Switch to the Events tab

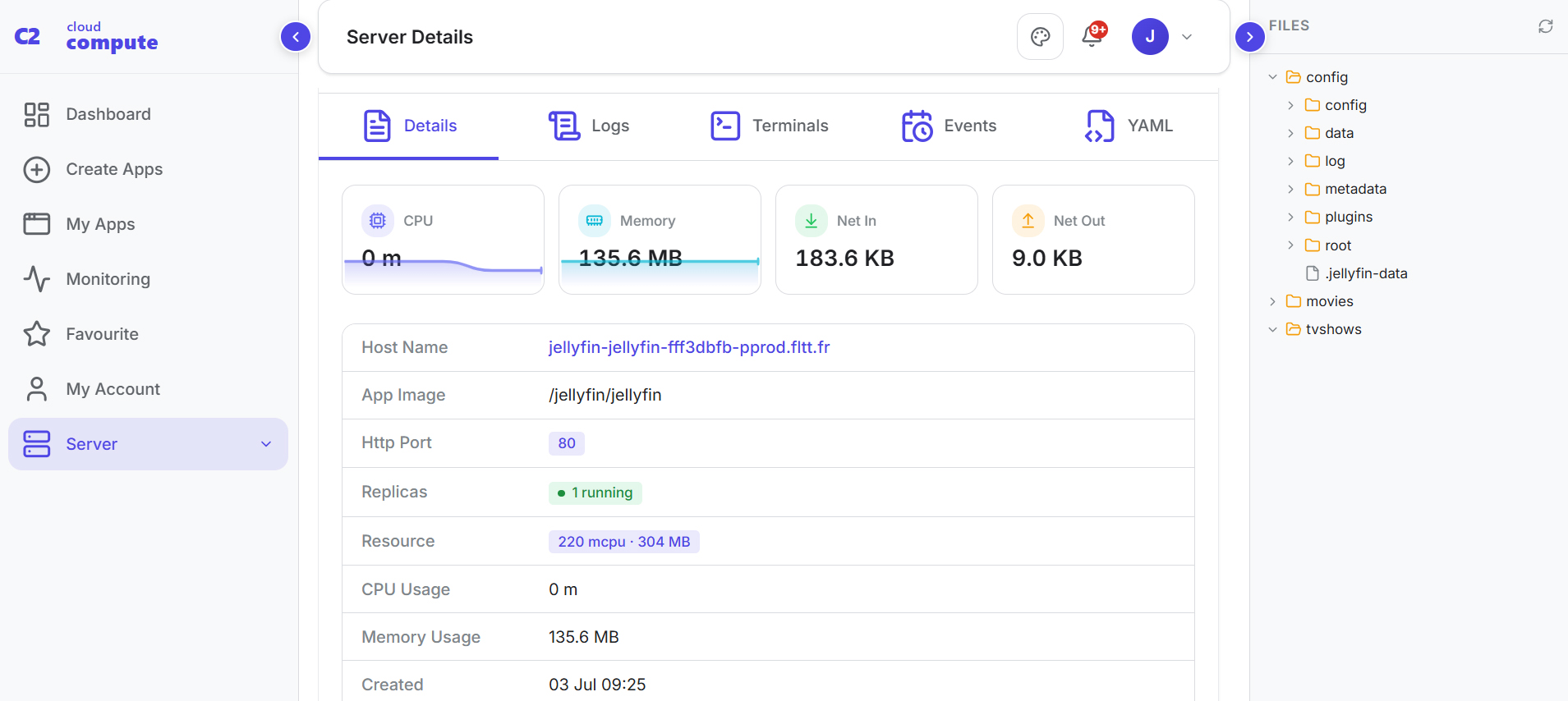pyautogui.click(x=949, y=126)
